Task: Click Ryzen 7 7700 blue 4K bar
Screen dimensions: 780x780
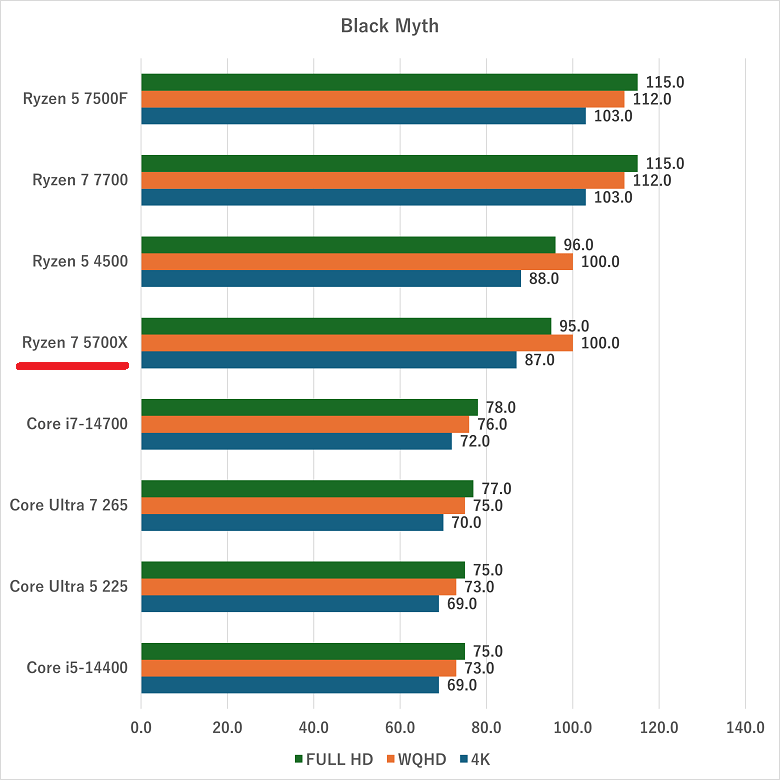Action: click(x=363, y=197)
